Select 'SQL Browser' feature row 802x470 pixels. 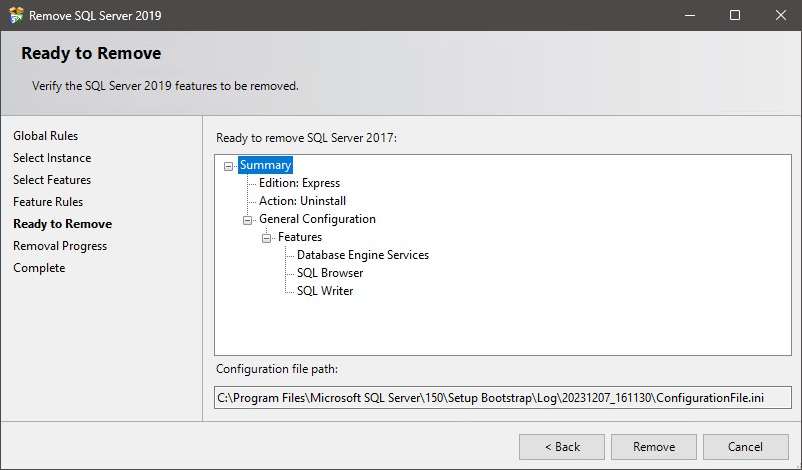click(330, 273)
